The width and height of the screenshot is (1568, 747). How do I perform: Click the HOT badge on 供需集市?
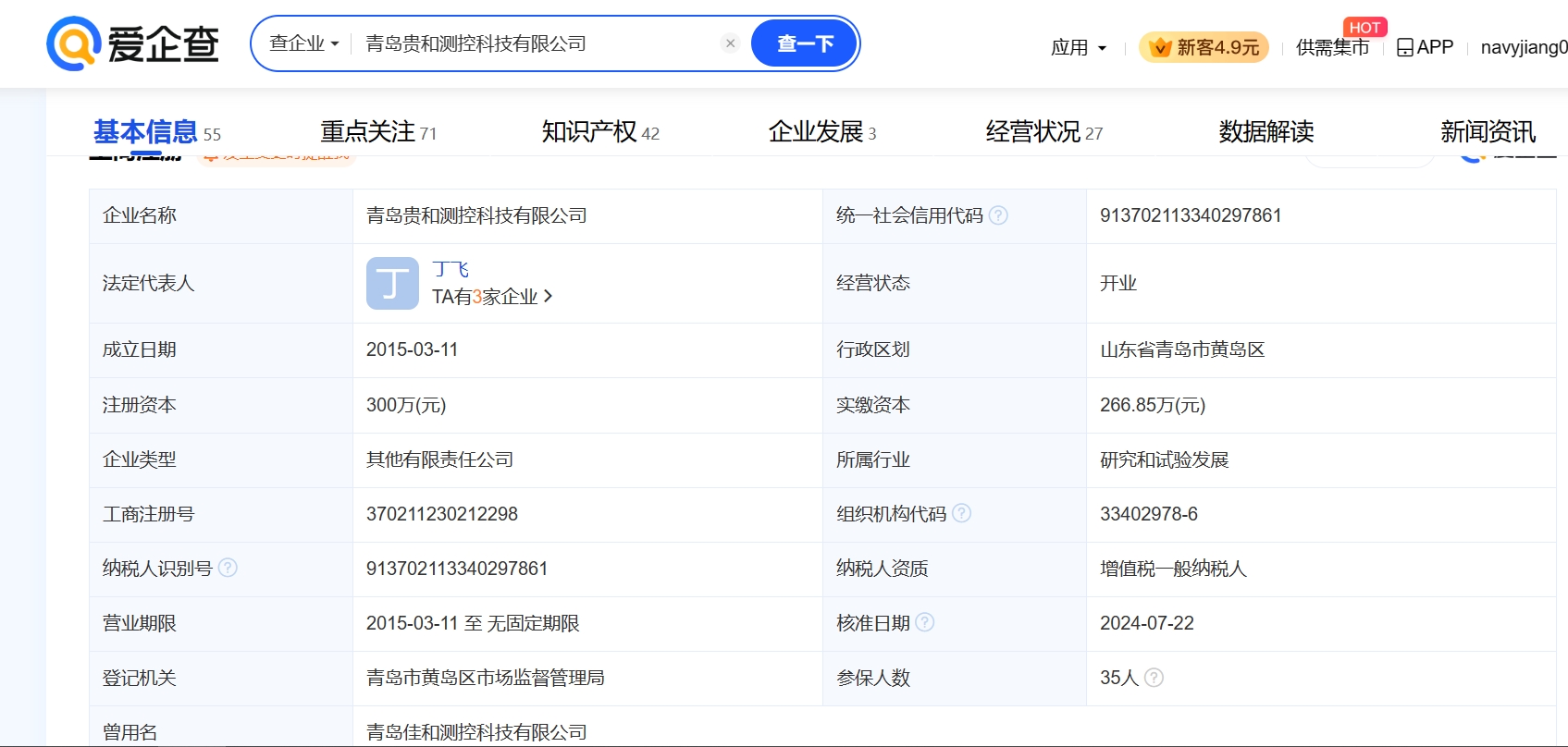click(1364, 28)
